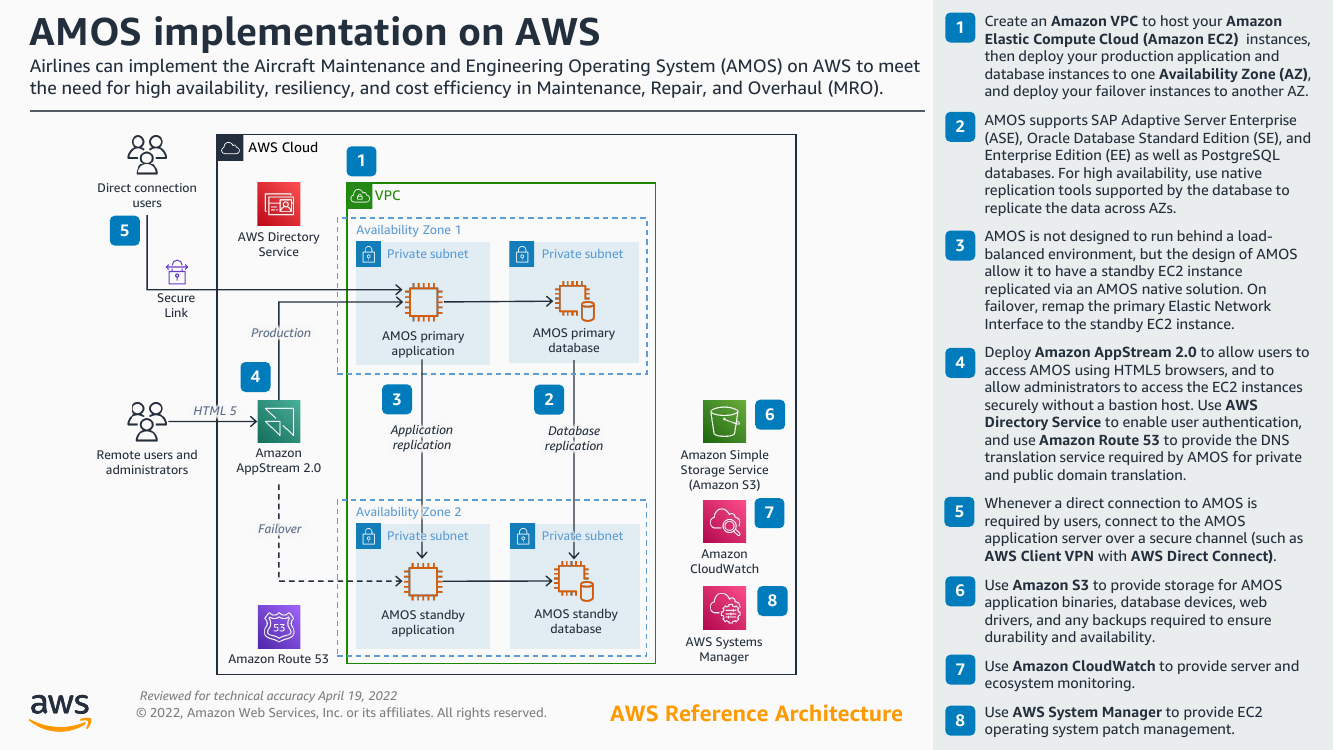
Task: Click the AWS Cloud icon in the diagram corner
Action: [230, 148]
